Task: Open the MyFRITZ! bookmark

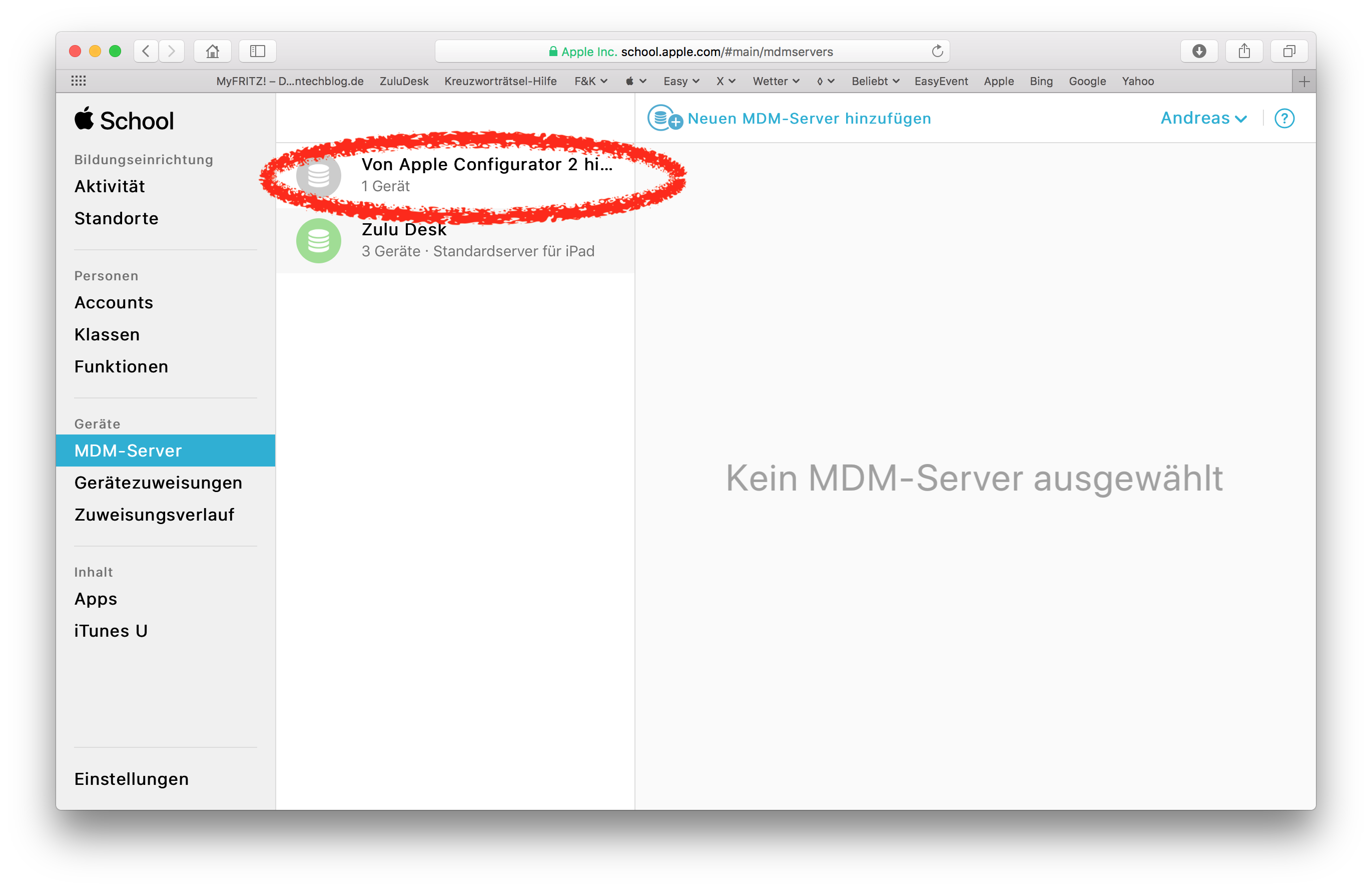Action: 290,81
